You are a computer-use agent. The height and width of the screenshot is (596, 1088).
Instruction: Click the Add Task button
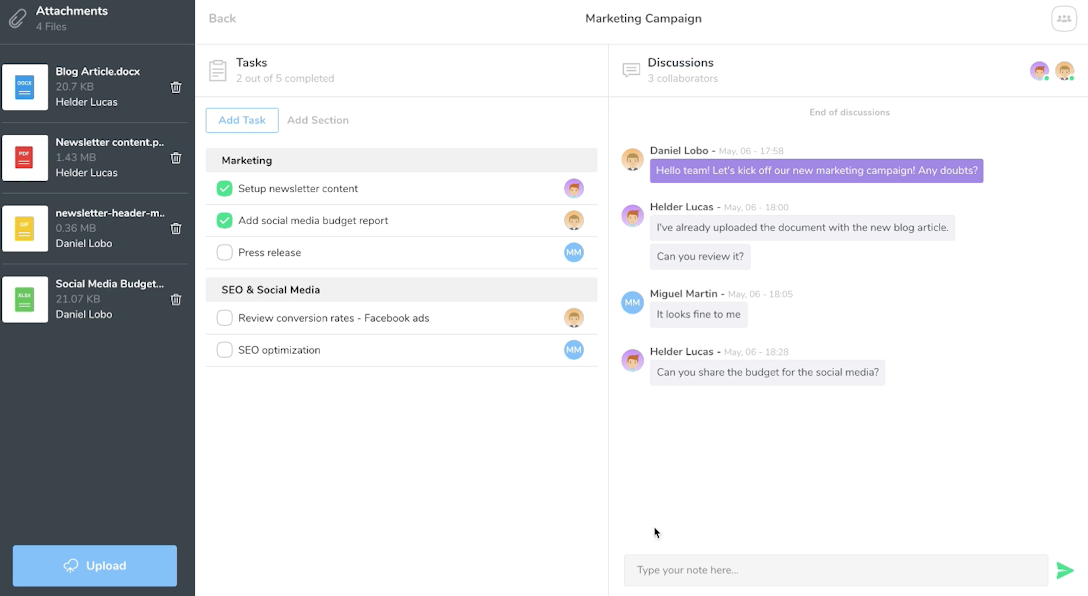coord(241,119)
